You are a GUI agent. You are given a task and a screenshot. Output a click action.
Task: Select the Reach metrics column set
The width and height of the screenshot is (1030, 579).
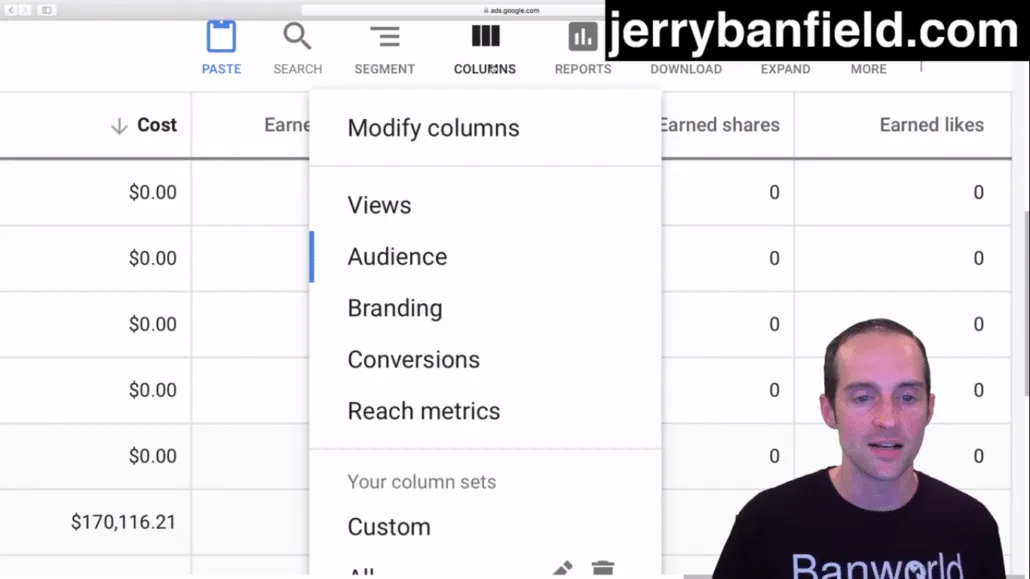[x=424, y=411]
